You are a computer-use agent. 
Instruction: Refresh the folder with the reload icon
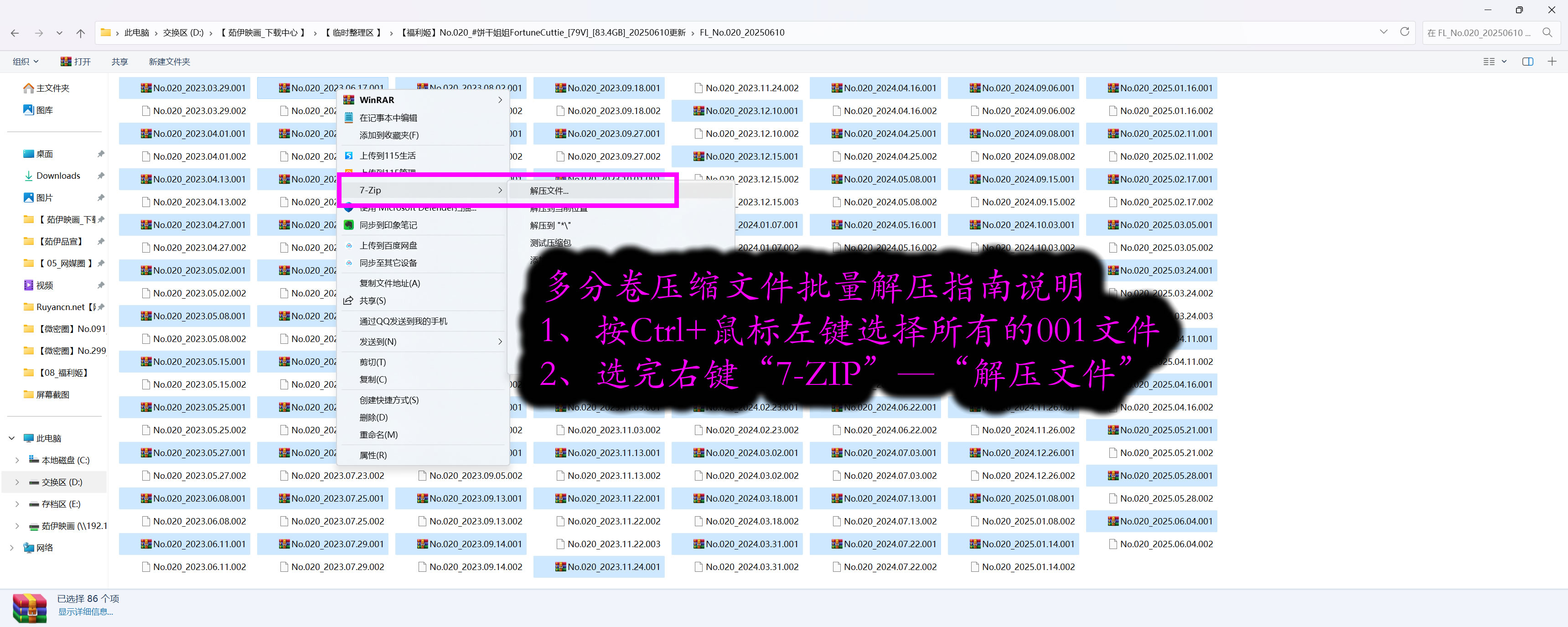click(x=1406, y=32)
